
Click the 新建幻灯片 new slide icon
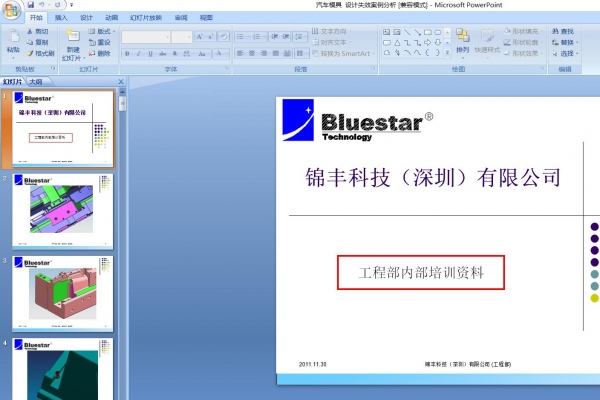click(73, 36)
